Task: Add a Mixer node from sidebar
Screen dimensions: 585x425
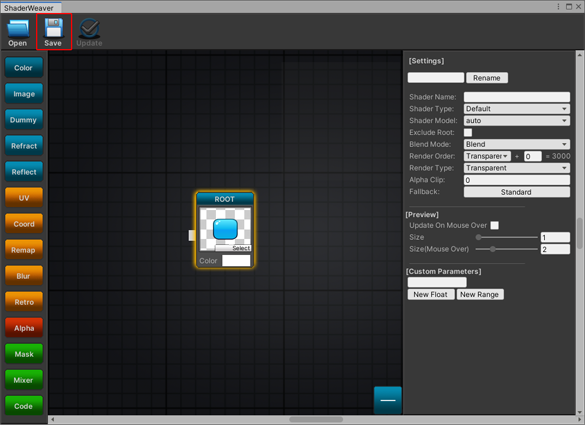Action: (x=24, y=380)
